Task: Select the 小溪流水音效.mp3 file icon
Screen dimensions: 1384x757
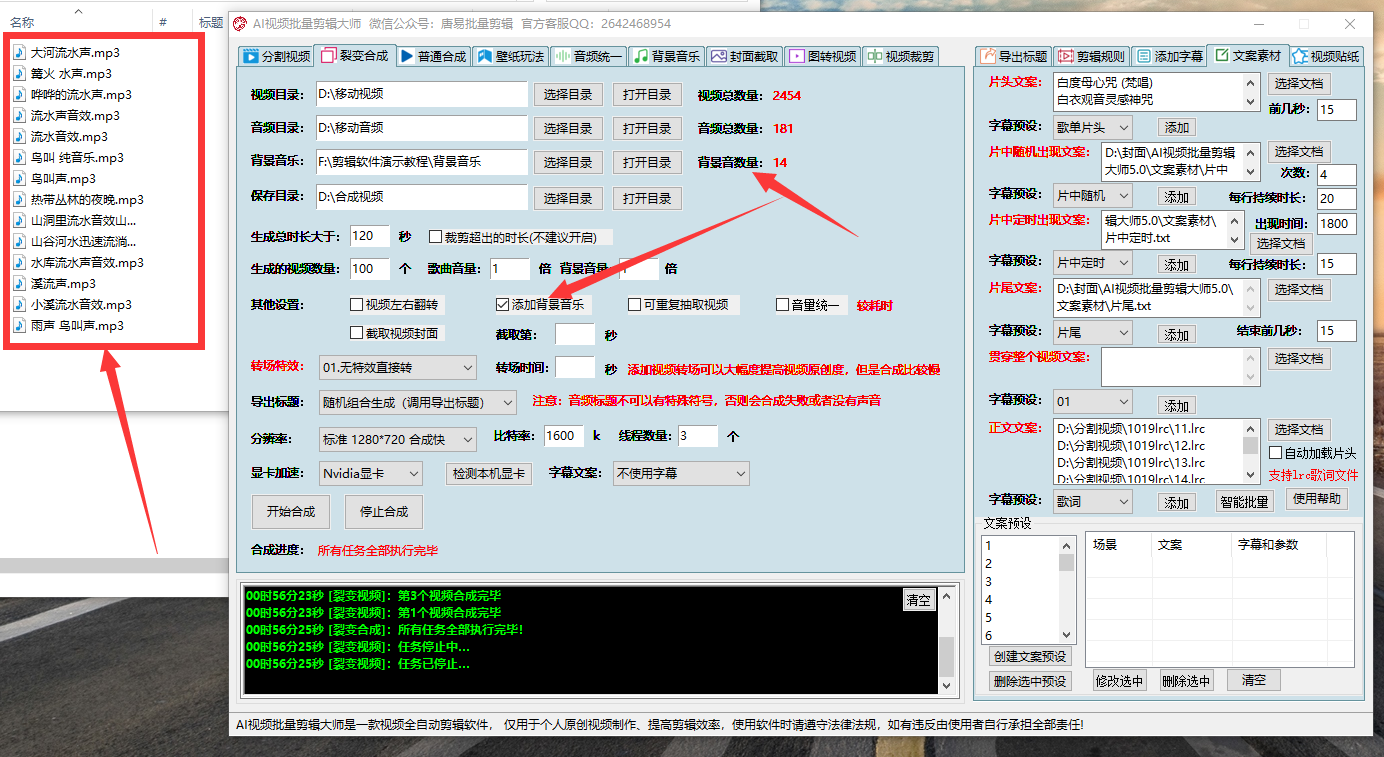Action: coord(19,305)
